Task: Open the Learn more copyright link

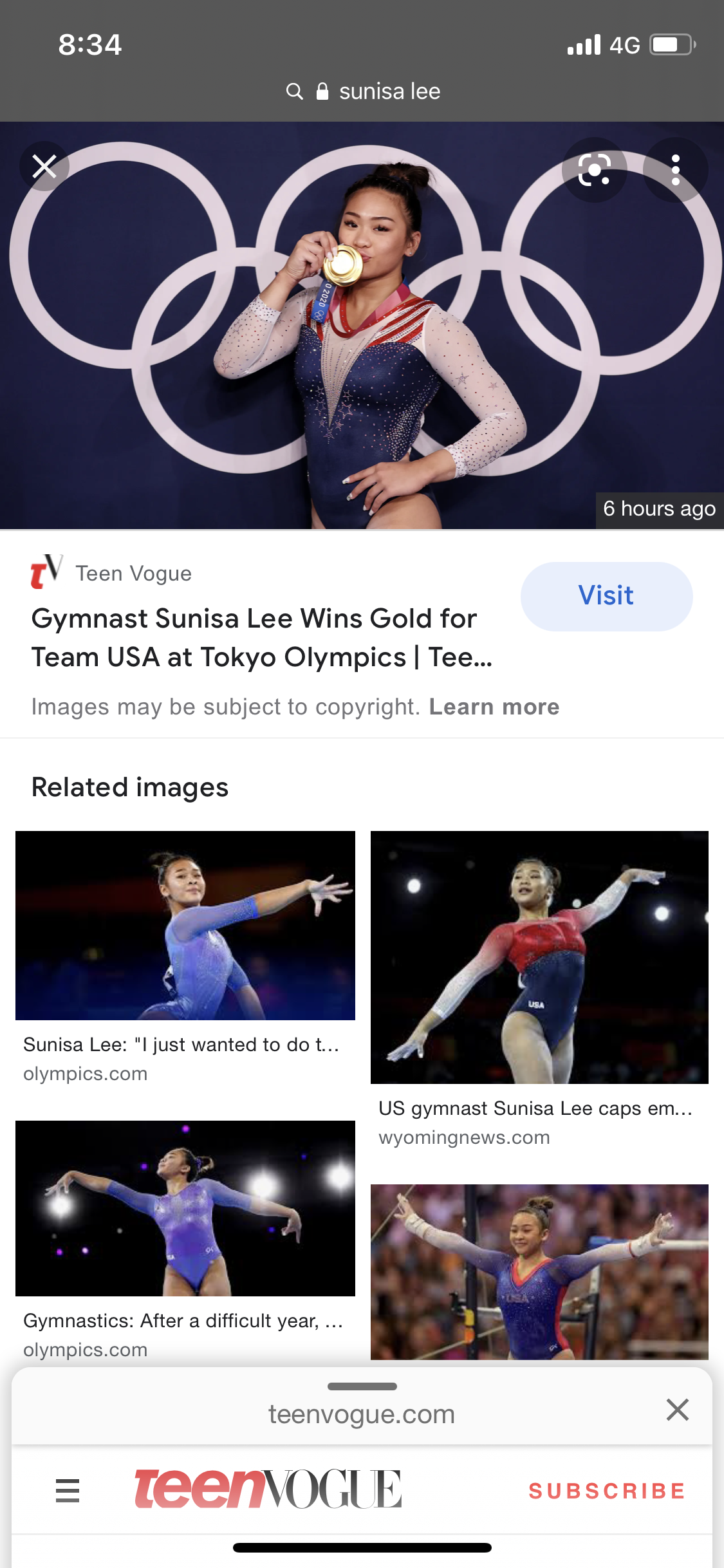Action: coord(494,707)
